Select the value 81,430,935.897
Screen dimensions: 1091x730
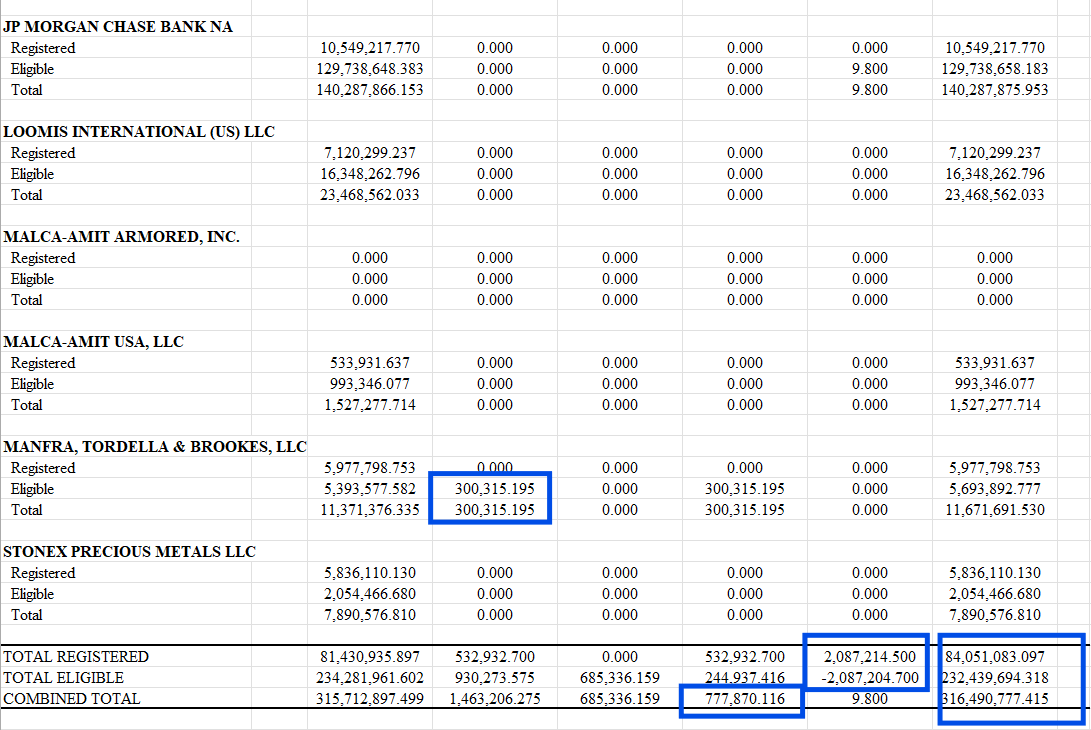[x=369, y=657]
